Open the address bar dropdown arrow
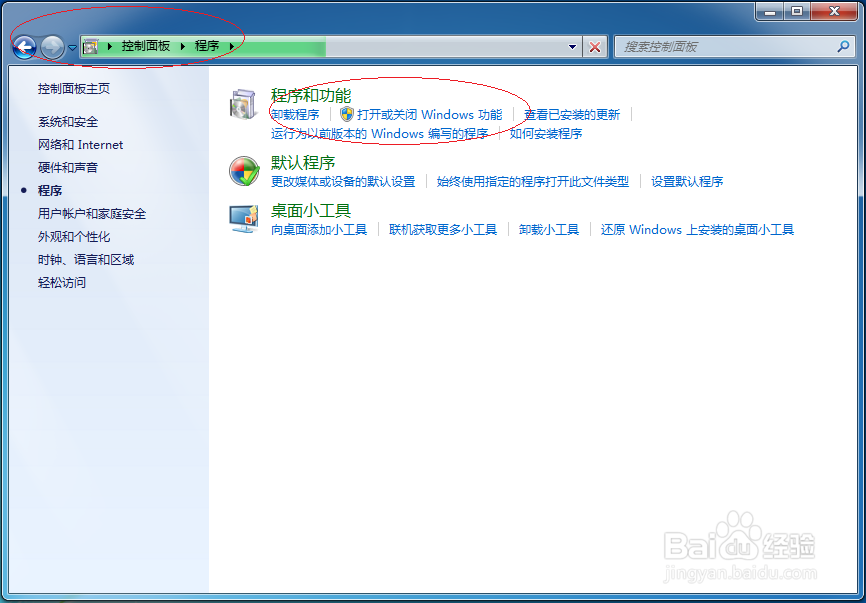Viewport: 866px width, 603px height. 572,46
